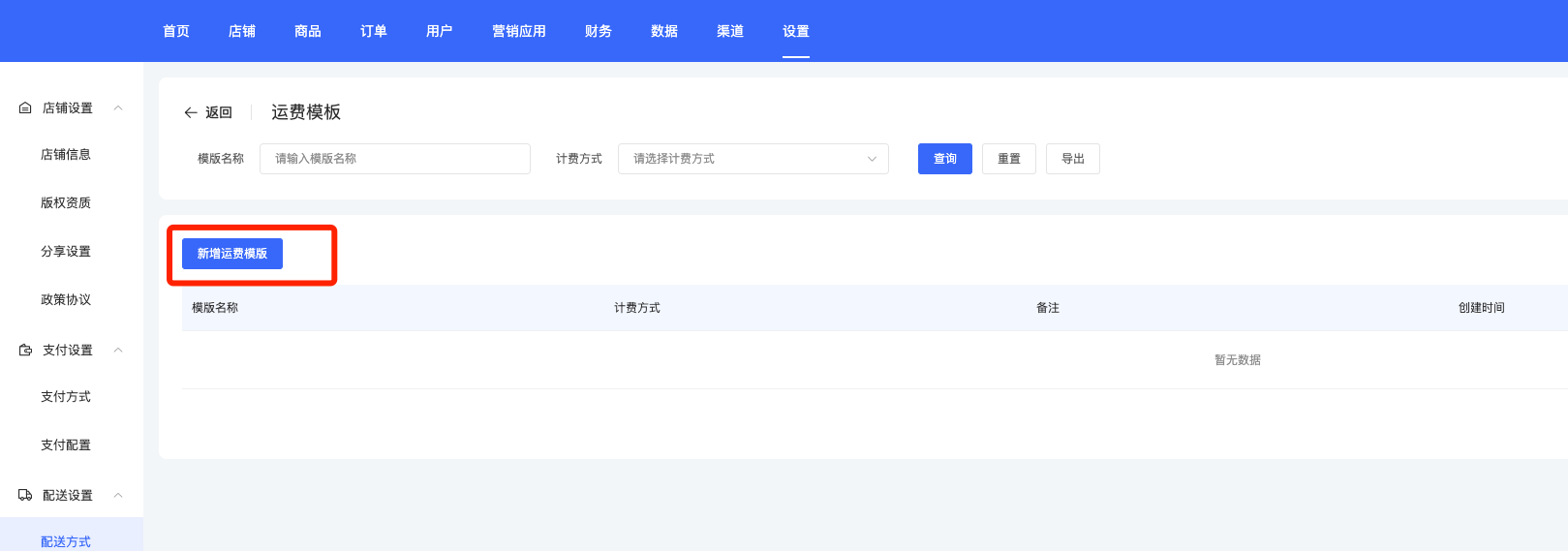This screenshot has width=1568, height=551.
Task: Open 营销应用 in top navigation
Action: (519, 31)
